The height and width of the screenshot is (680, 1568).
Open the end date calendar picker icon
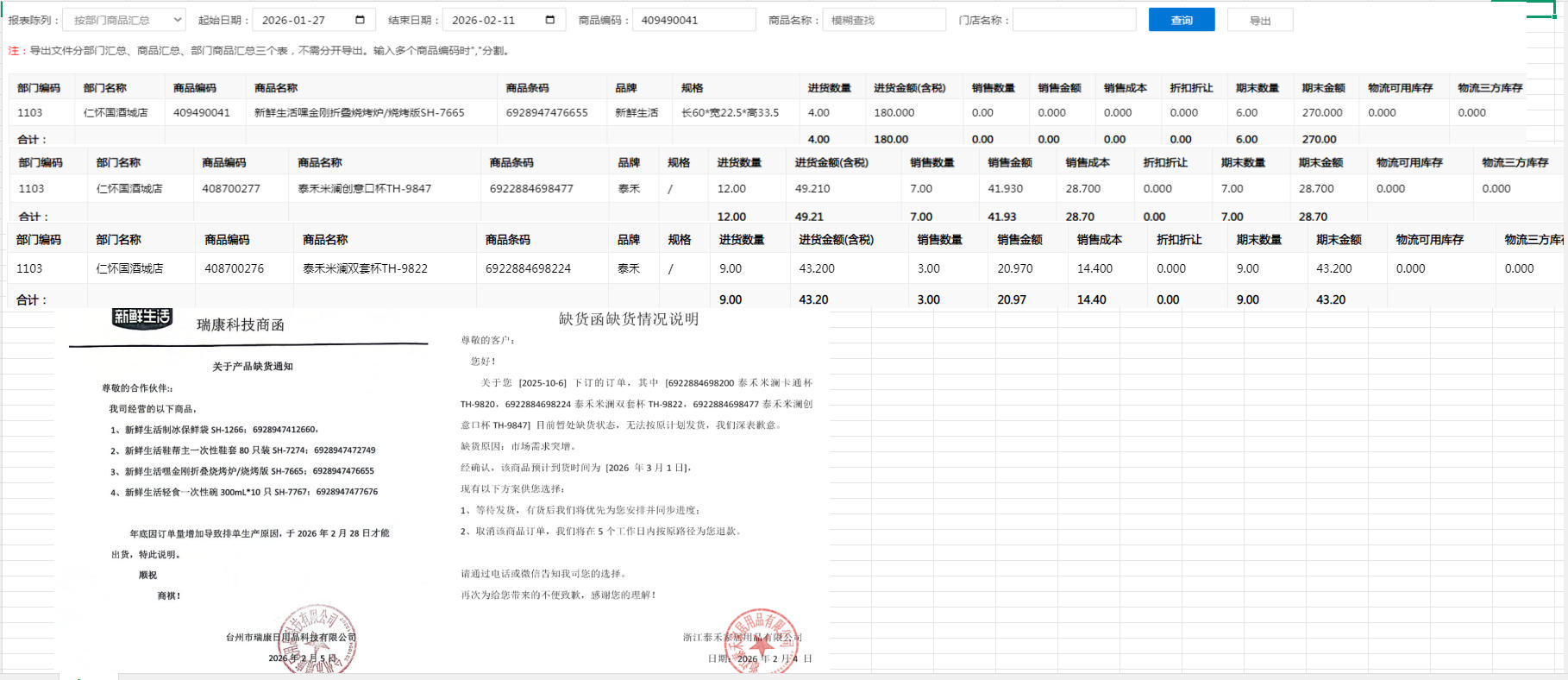pyautogui.click(x=550, y=20)
